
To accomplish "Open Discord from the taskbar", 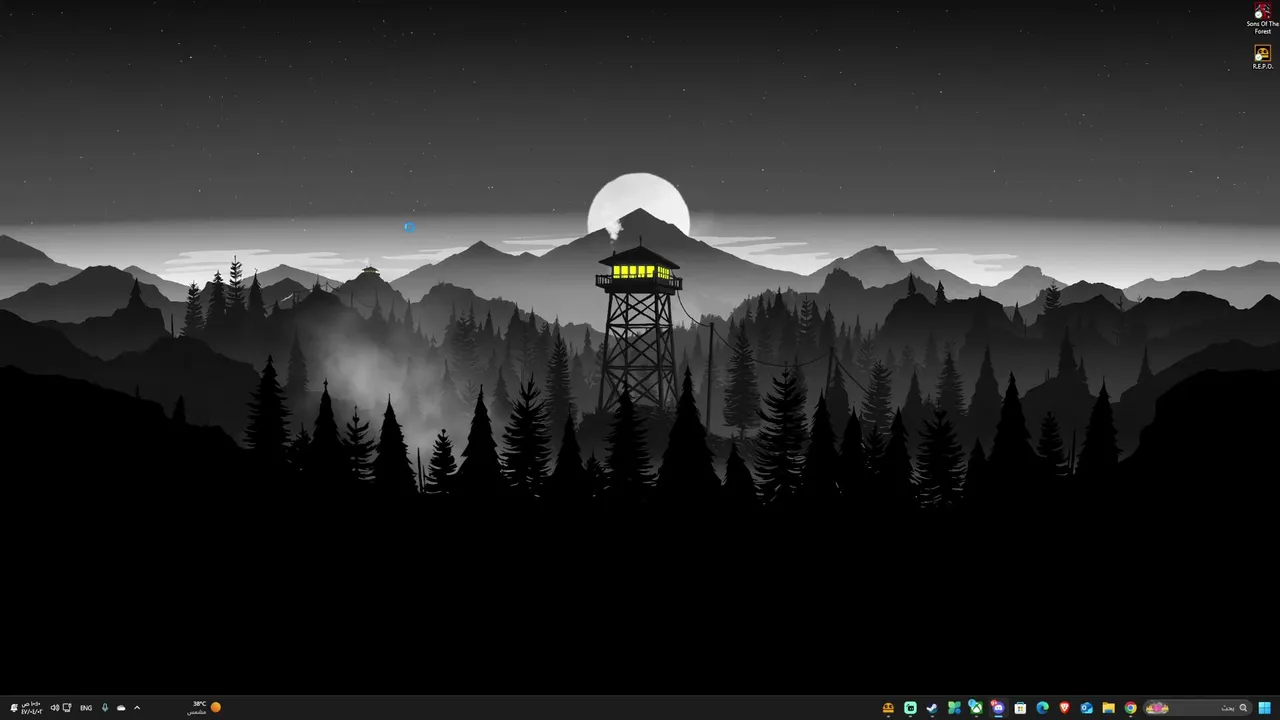I will (x=998, y=708).
